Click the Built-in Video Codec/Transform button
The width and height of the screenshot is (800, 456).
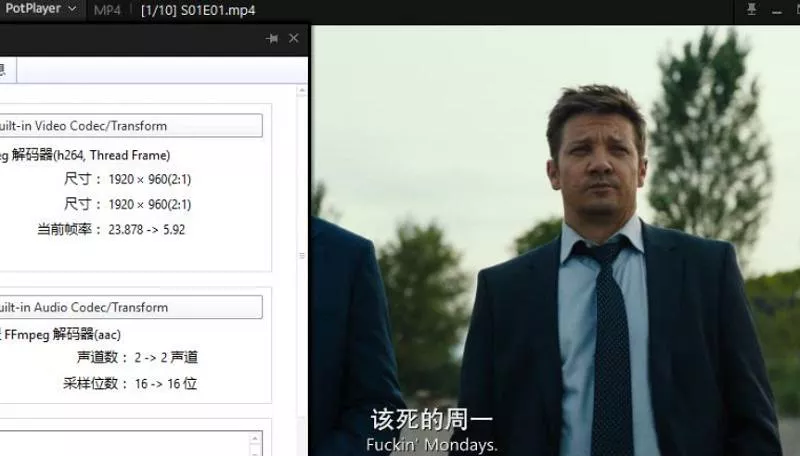[x=130, y=126]
